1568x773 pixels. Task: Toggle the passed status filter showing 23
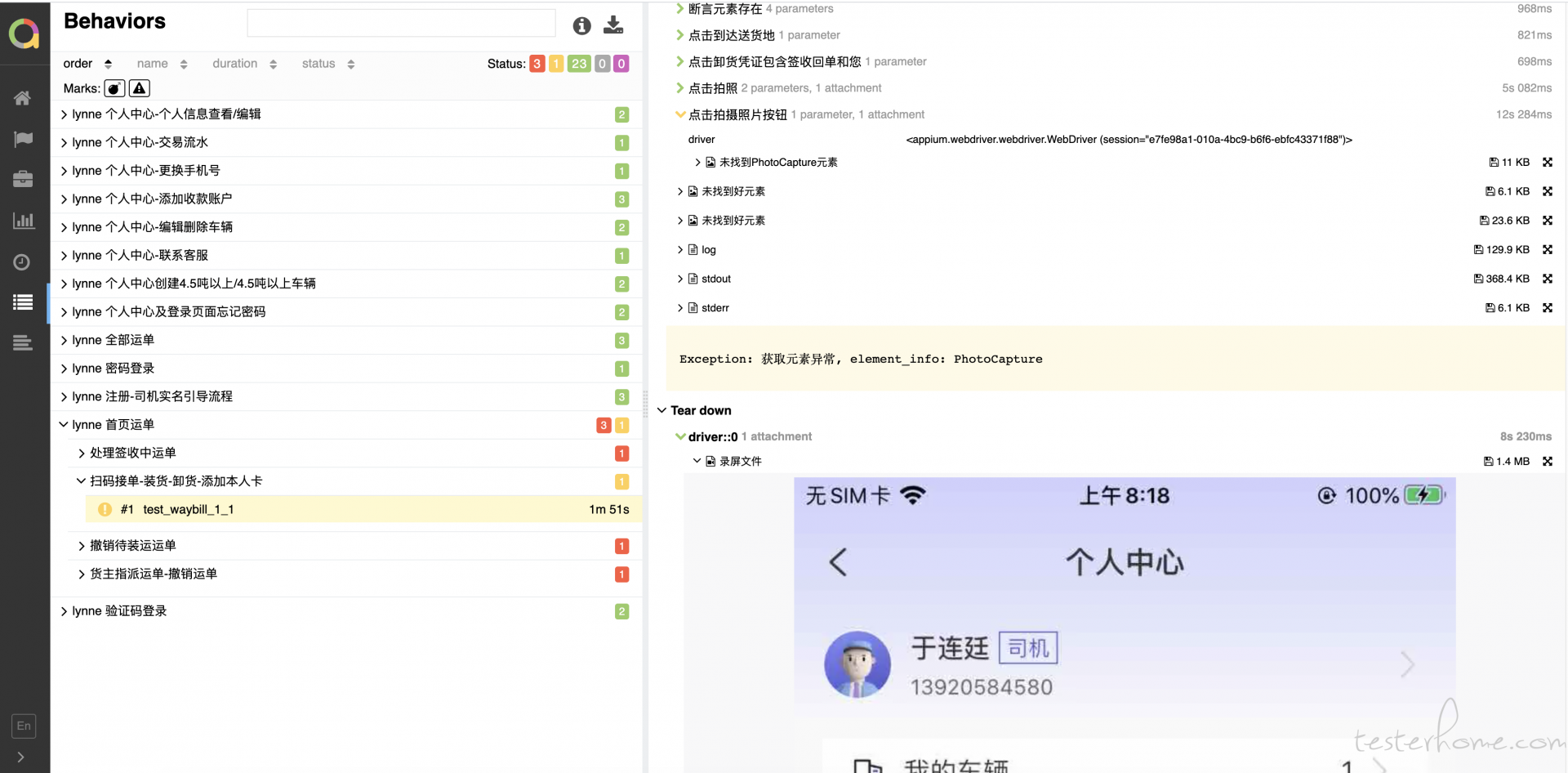[579, 64]
